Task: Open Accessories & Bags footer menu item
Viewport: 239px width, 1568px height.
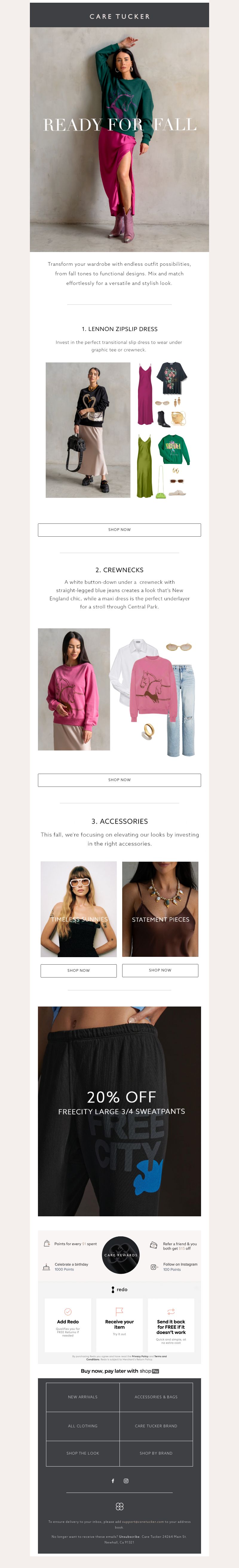Action: click(x=156, y=1397)
